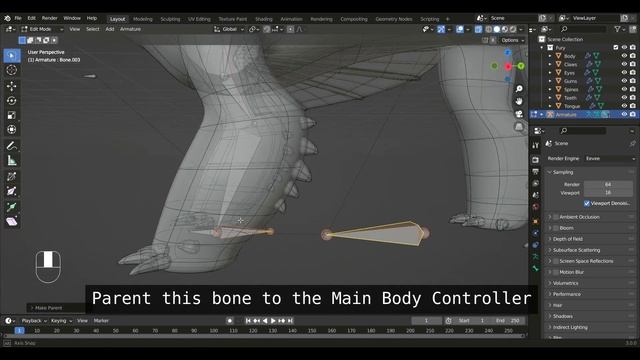Select the Scale tool
The height and width of the screenshot is (360, 640).
(11, 115)
